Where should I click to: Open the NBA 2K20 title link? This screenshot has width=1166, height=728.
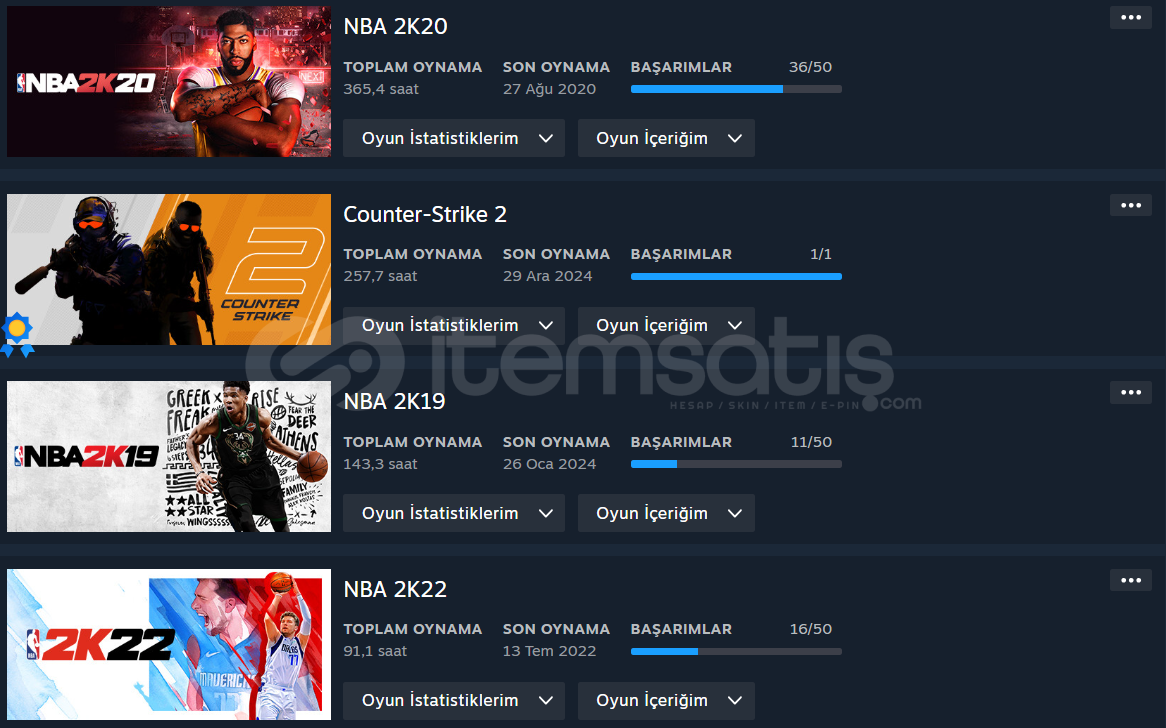pyautogui.click(x=396, y=27)
